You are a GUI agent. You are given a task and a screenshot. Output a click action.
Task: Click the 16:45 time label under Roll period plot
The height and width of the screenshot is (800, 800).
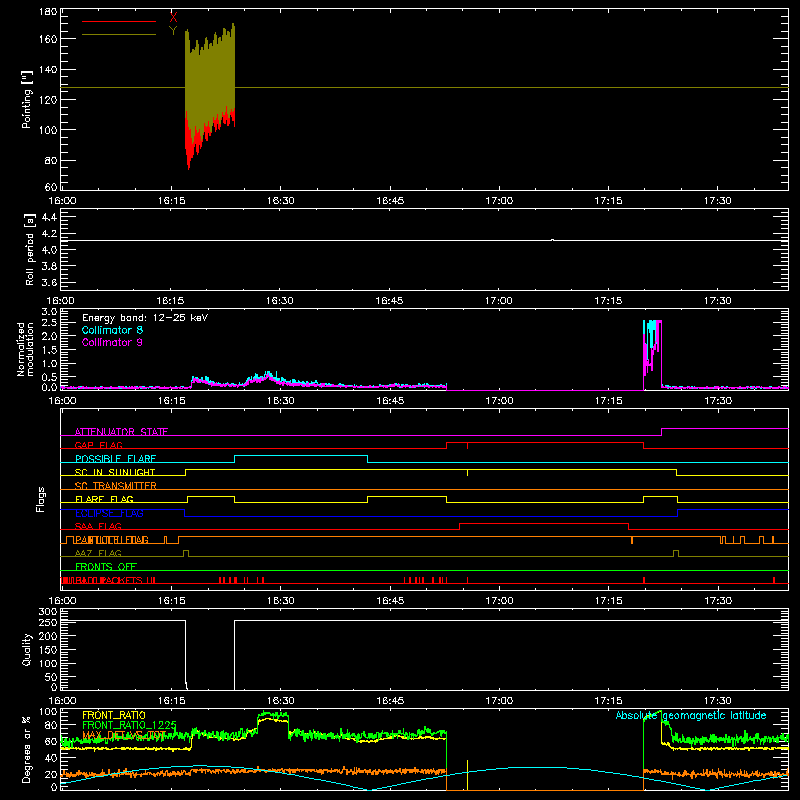pos(390,301)
